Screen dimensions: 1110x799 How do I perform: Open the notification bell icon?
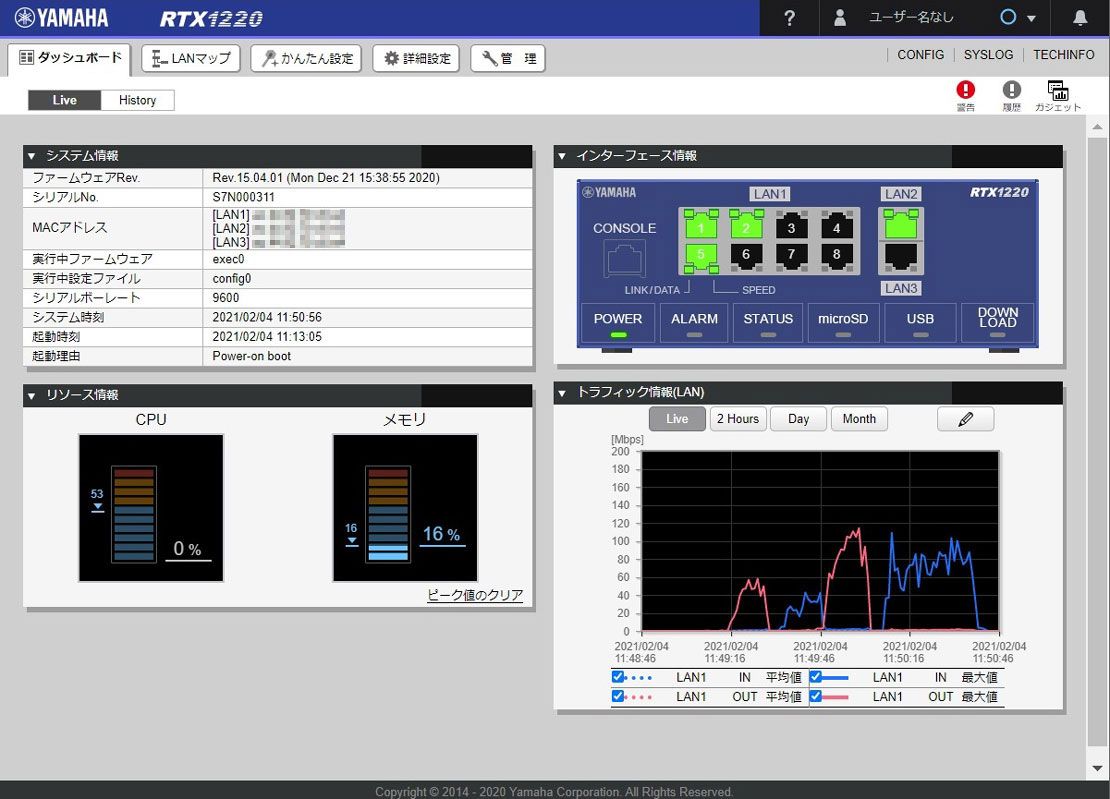[x=1080, y=18]
